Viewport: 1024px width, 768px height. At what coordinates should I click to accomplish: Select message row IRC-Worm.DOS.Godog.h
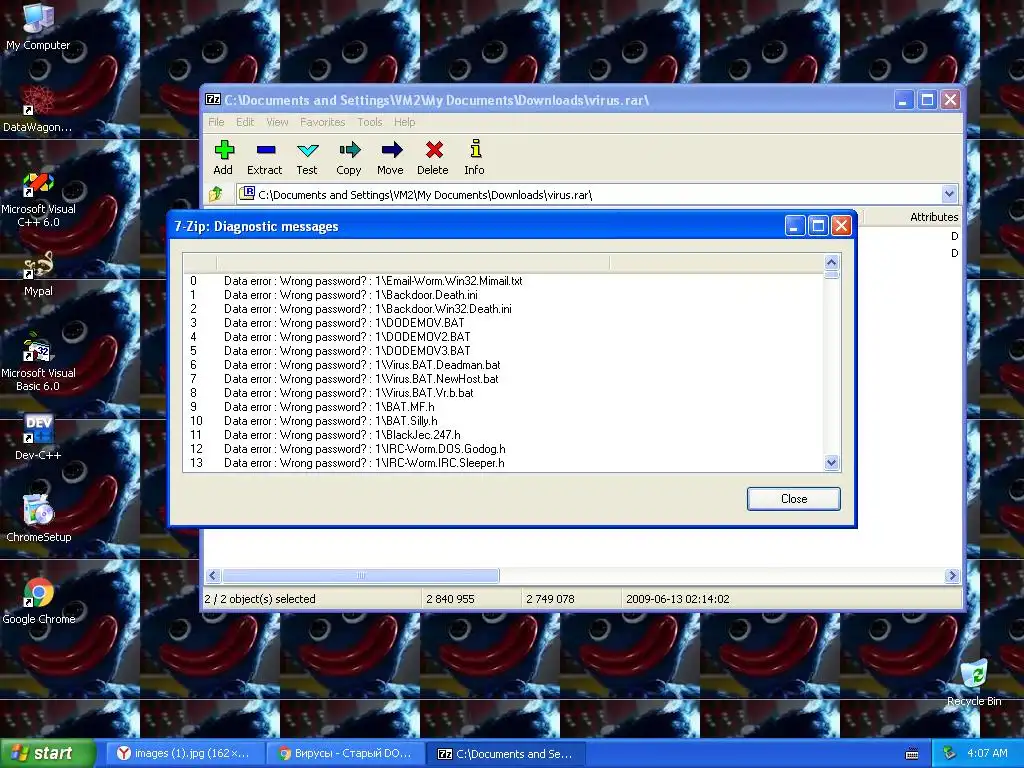point(503,449)
